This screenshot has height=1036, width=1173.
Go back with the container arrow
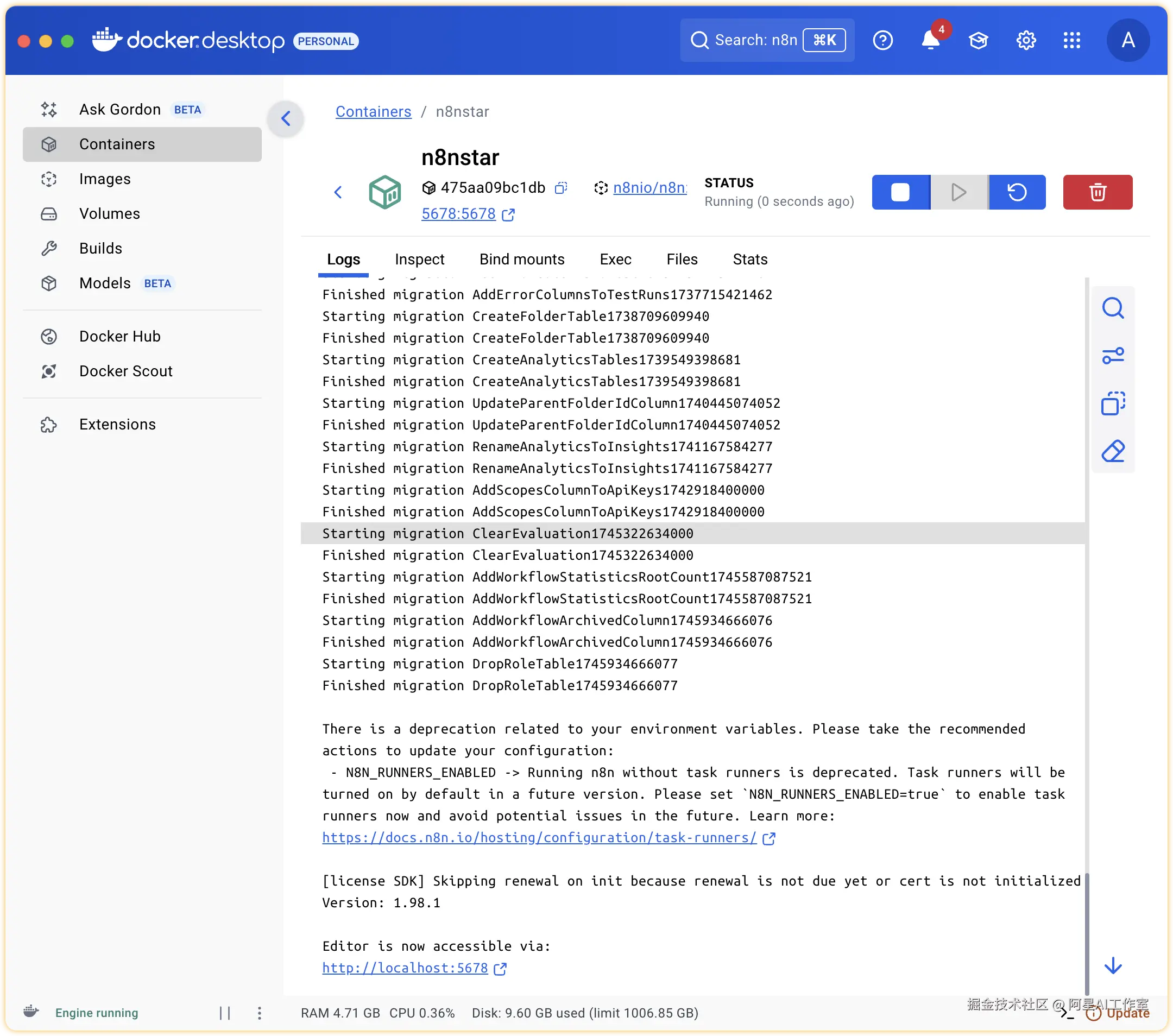(x=338, y=192)
